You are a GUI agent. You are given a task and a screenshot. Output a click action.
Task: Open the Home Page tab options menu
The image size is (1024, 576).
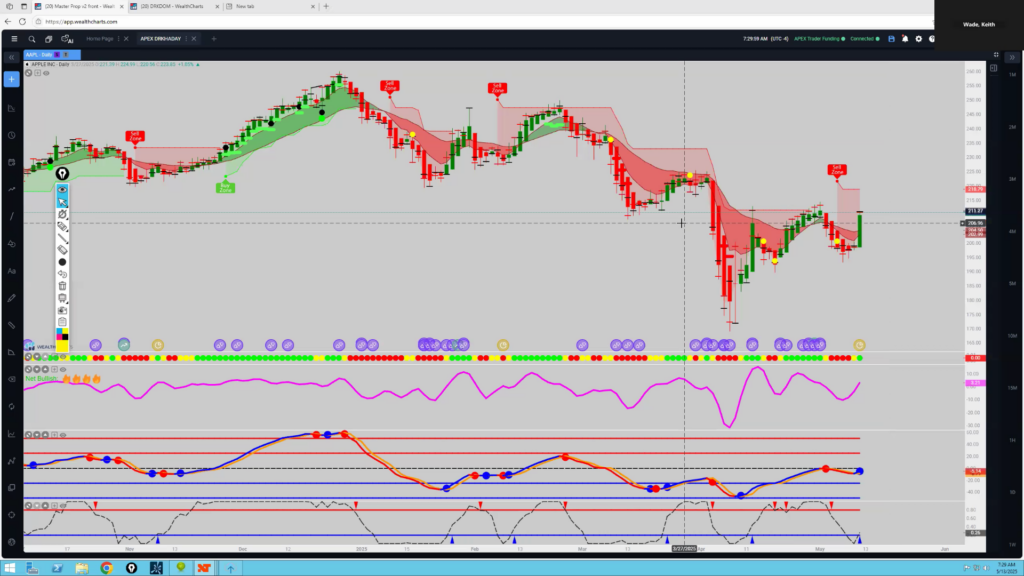coord(118,39)
